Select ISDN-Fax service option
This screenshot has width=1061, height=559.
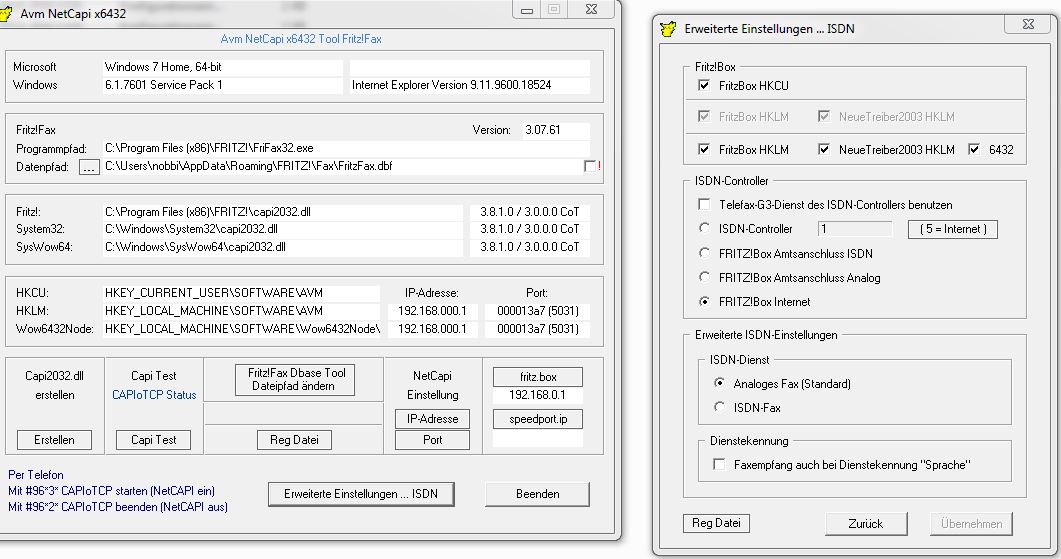click(719, 407)
